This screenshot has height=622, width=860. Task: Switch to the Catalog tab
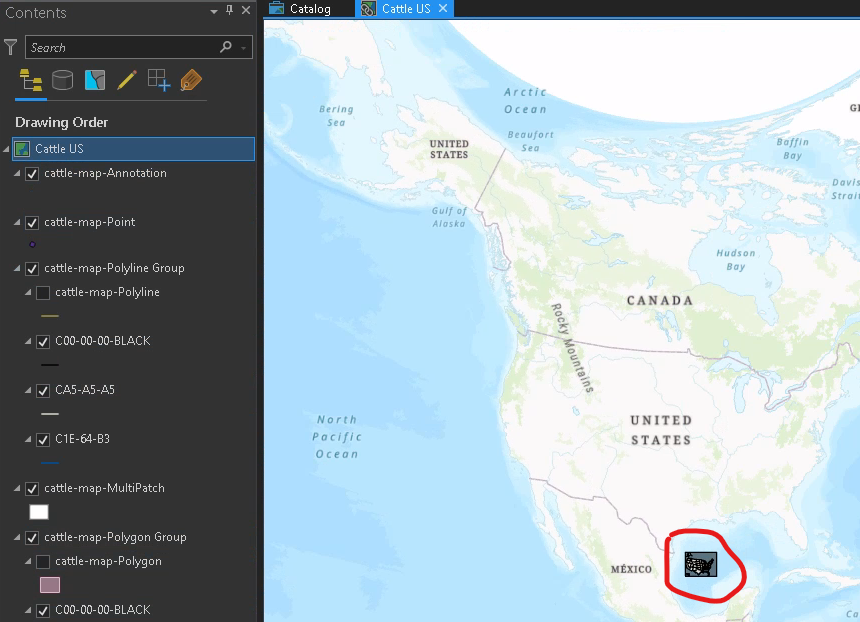[301, 9]
